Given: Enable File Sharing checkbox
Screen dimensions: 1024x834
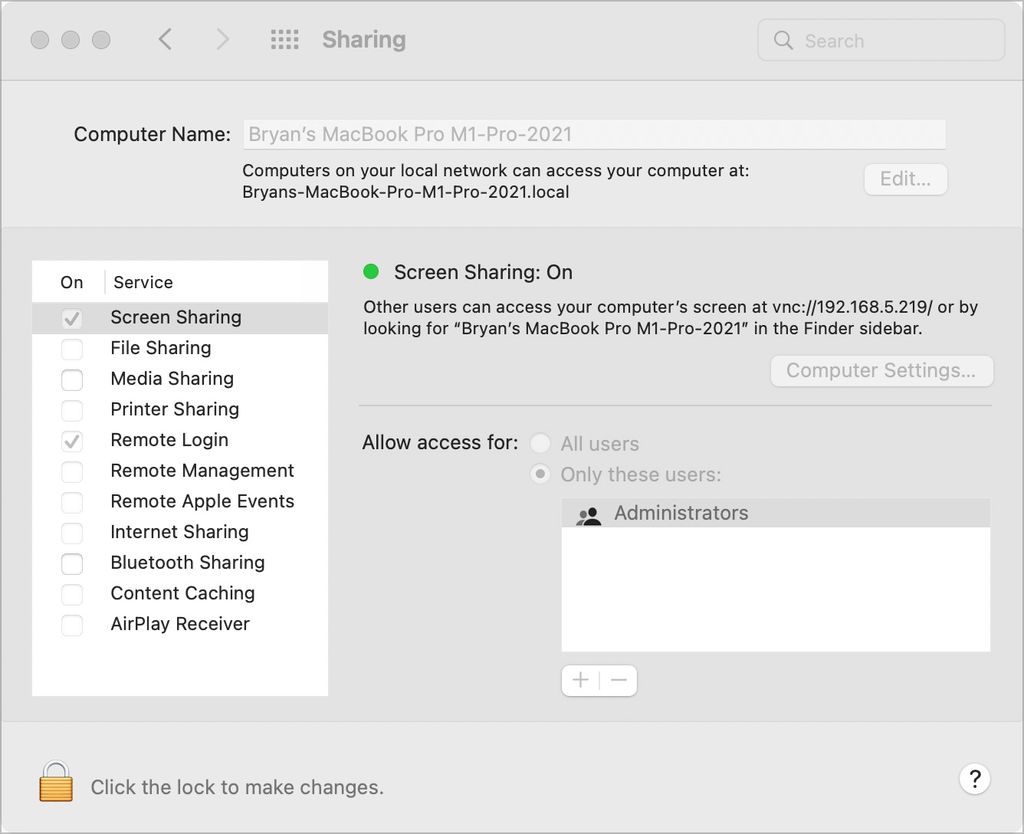Looking at the screenshot, I should (x=72, y=349).
